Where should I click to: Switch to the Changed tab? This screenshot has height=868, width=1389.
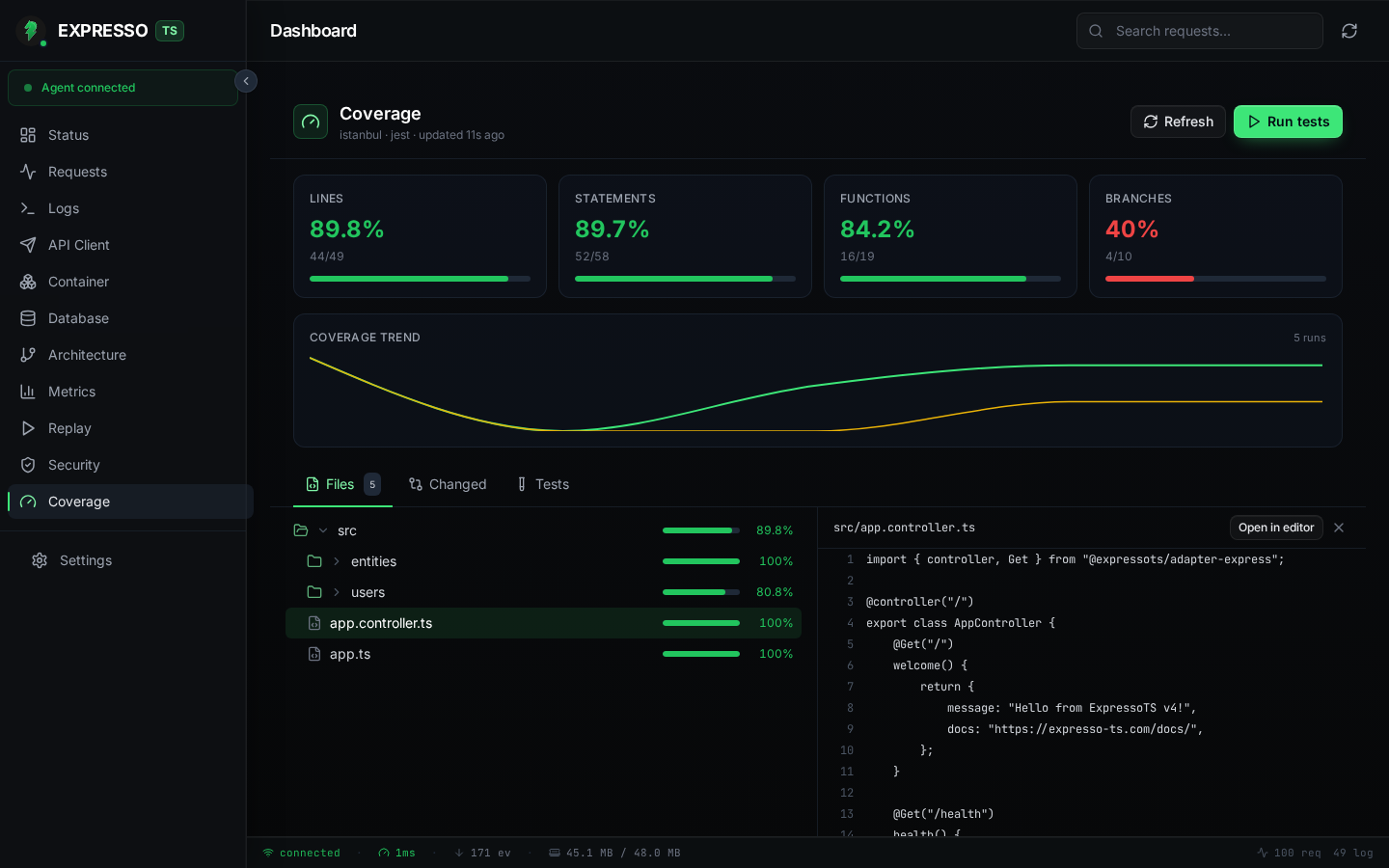448,484
